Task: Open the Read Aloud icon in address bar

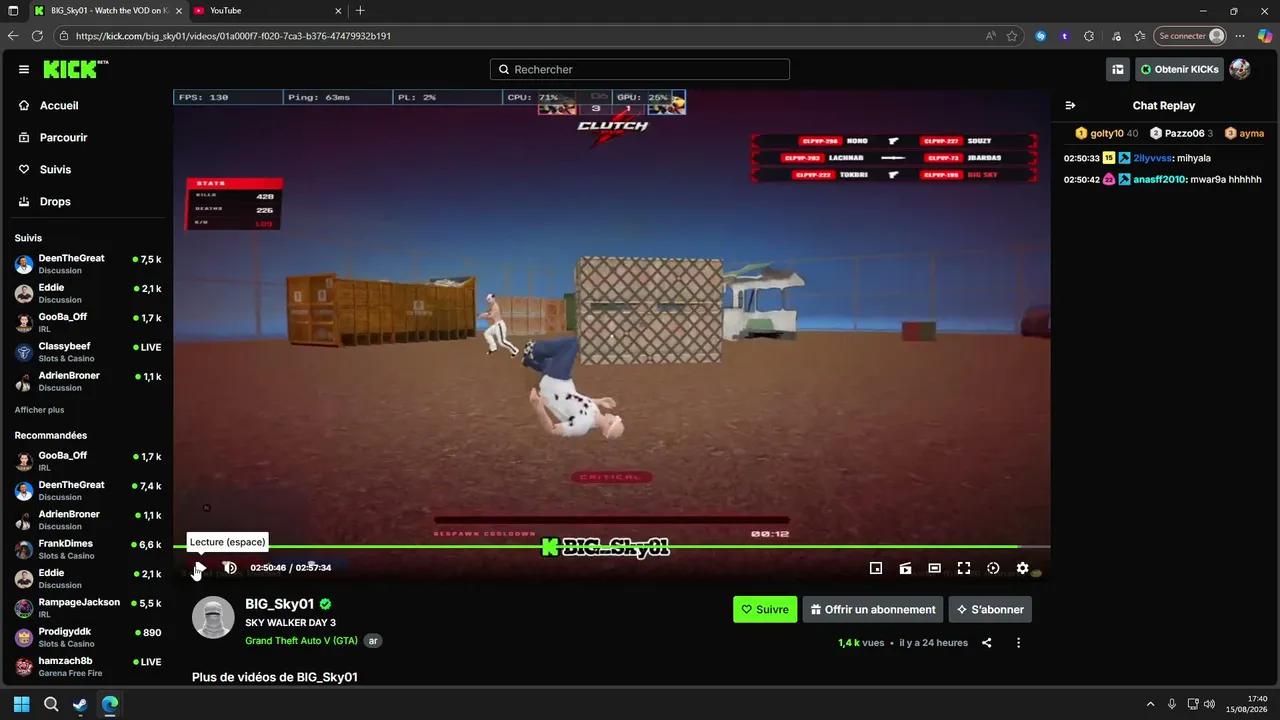Action: pyautogui.click(x=990, y=36)
